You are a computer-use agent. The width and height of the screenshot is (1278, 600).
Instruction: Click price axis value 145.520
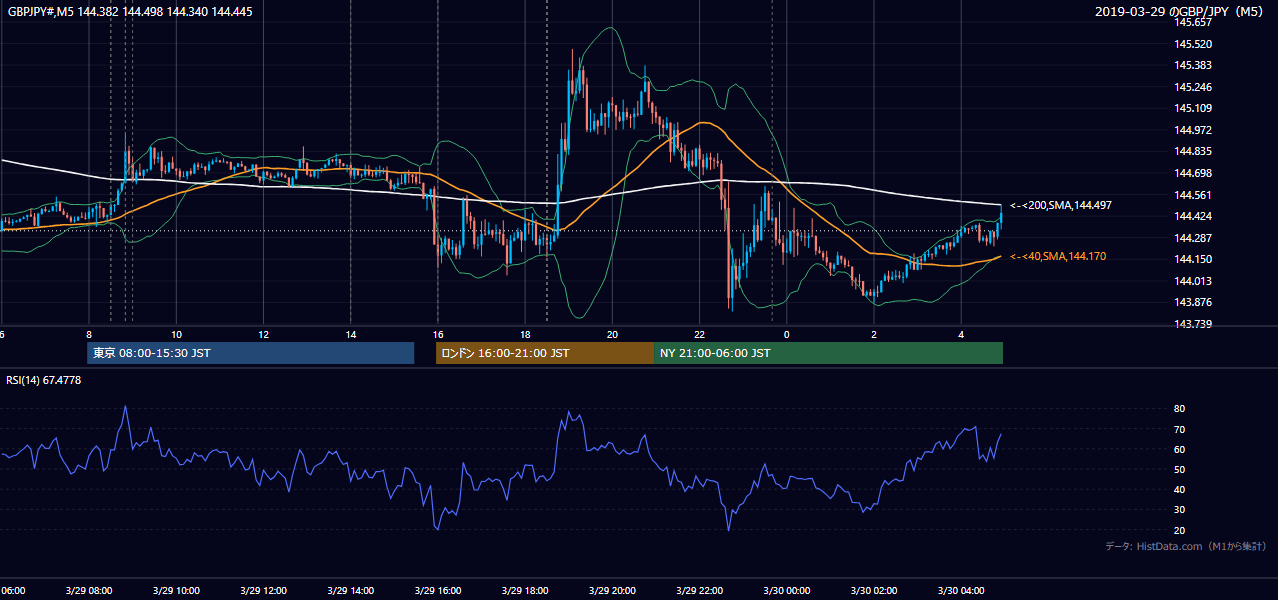pos(1192,44)
